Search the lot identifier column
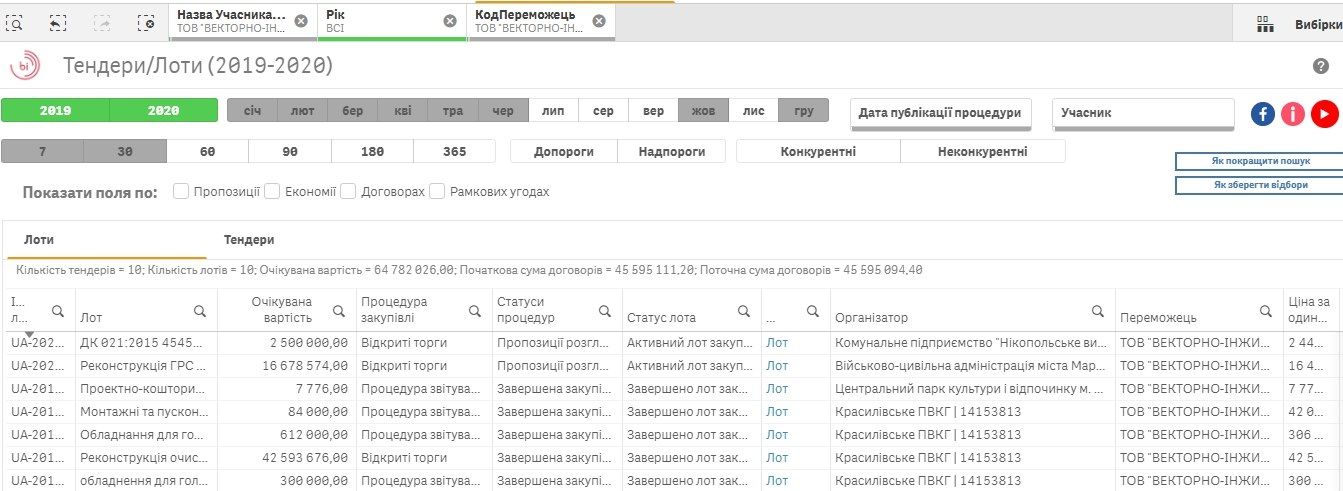1343x491 pixels. [58, 311]
